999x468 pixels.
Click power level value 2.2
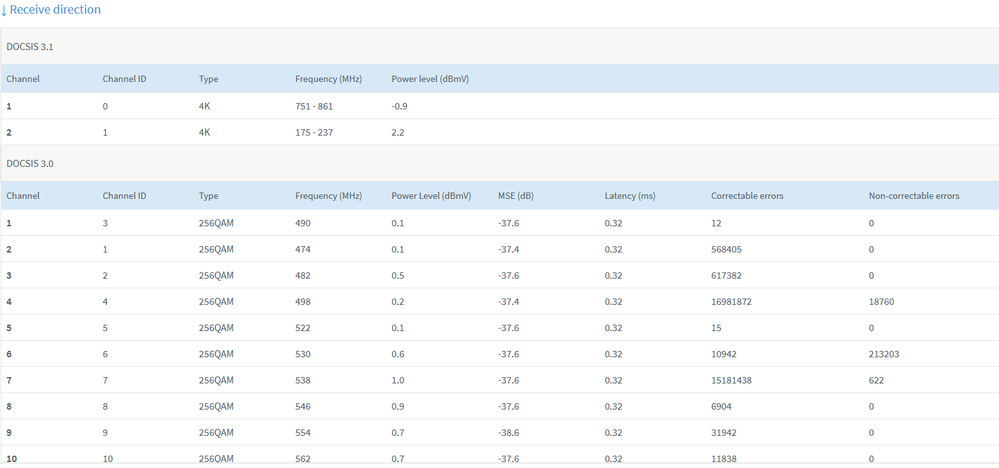click(398, 132)
